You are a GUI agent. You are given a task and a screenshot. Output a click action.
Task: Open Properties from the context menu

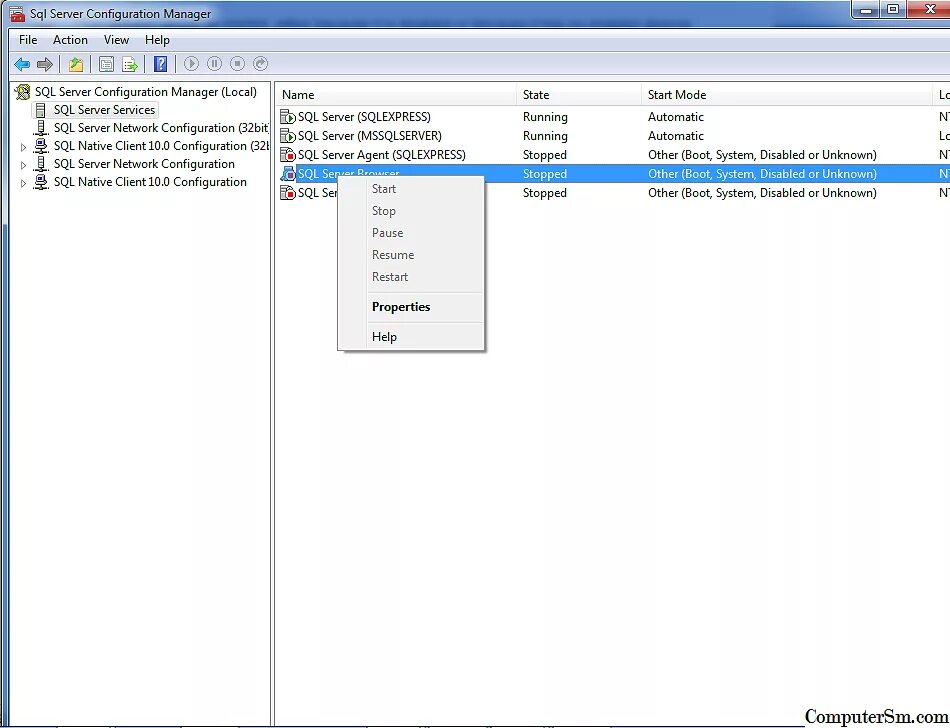pos(400,307)
